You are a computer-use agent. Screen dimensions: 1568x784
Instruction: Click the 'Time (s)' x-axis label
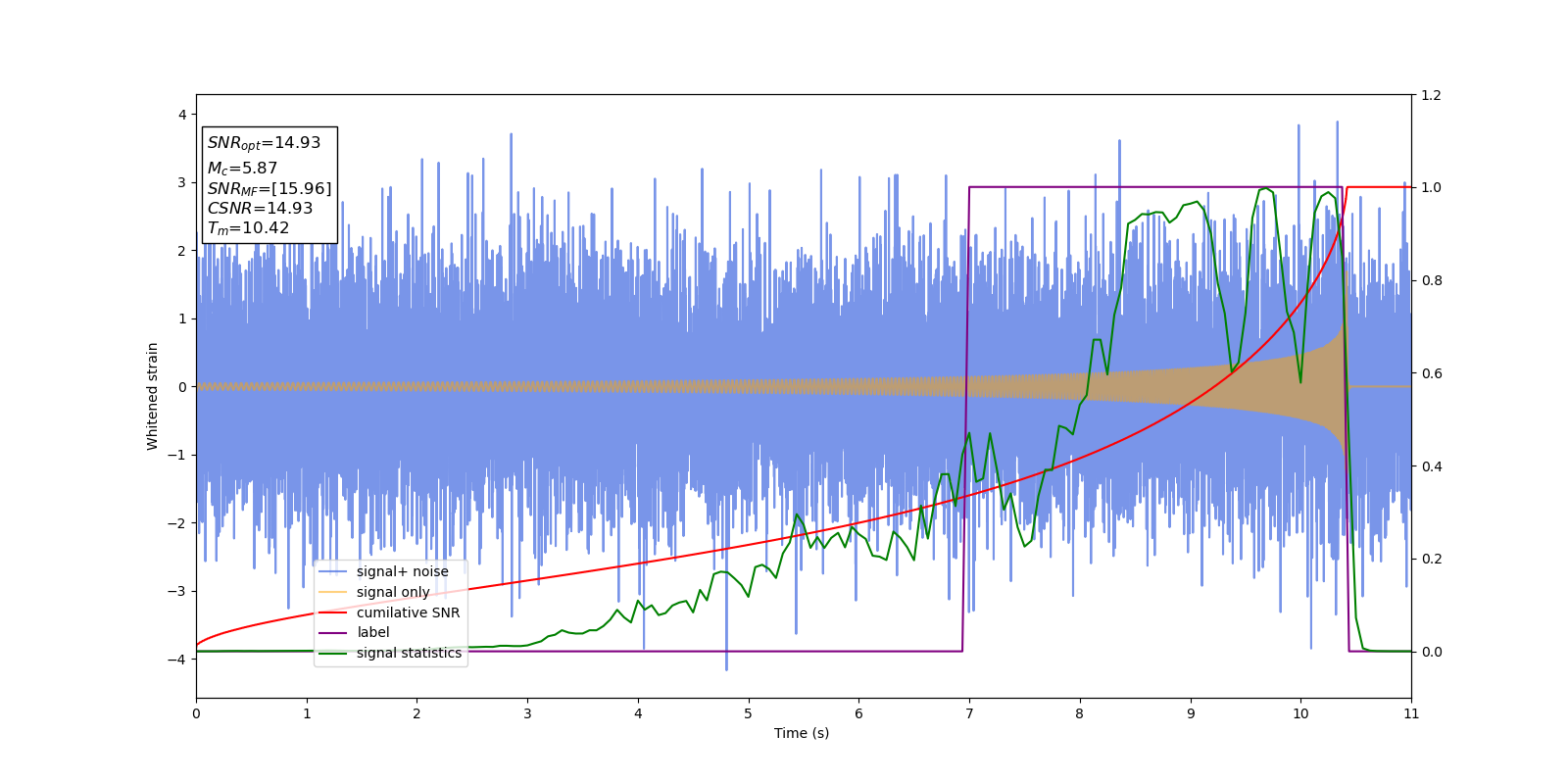click(802, 733)
